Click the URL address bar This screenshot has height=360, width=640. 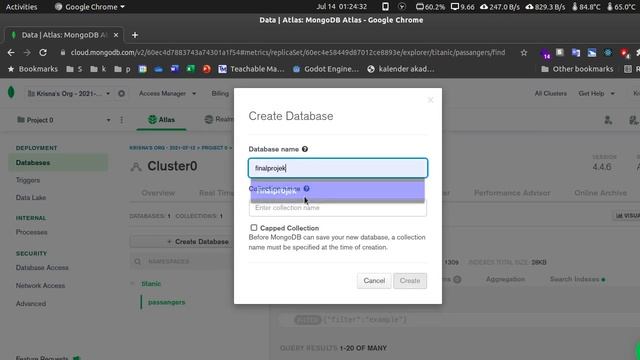pyautogui.click(x=288, y=53)
